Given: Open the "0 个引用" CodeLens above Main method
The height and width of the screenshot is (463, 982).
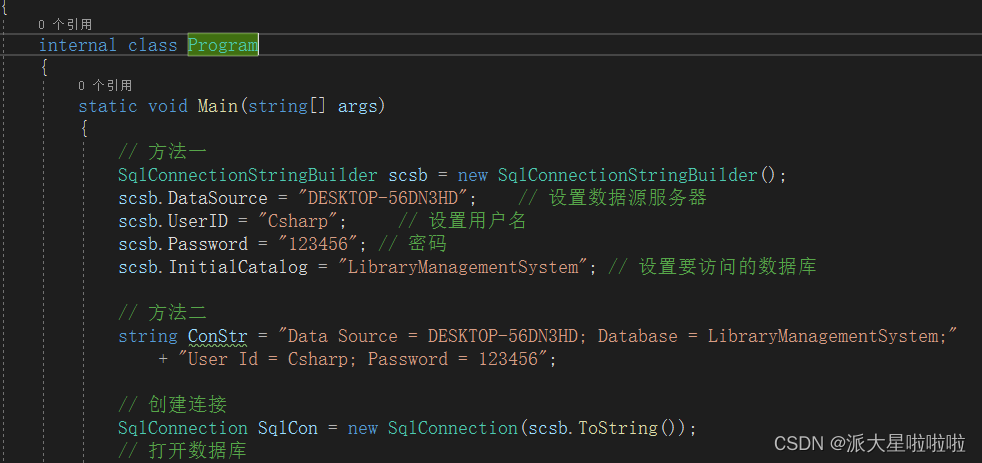Looking at the screenshot, I should [x=105, y=85].
